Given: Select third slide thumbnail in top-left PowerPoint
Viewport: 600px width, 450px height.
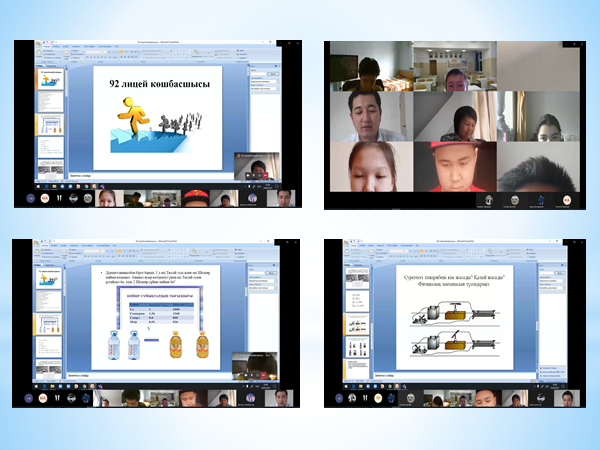Looking at the screenshot, I should pyautogui.click(x=49, y=124).
